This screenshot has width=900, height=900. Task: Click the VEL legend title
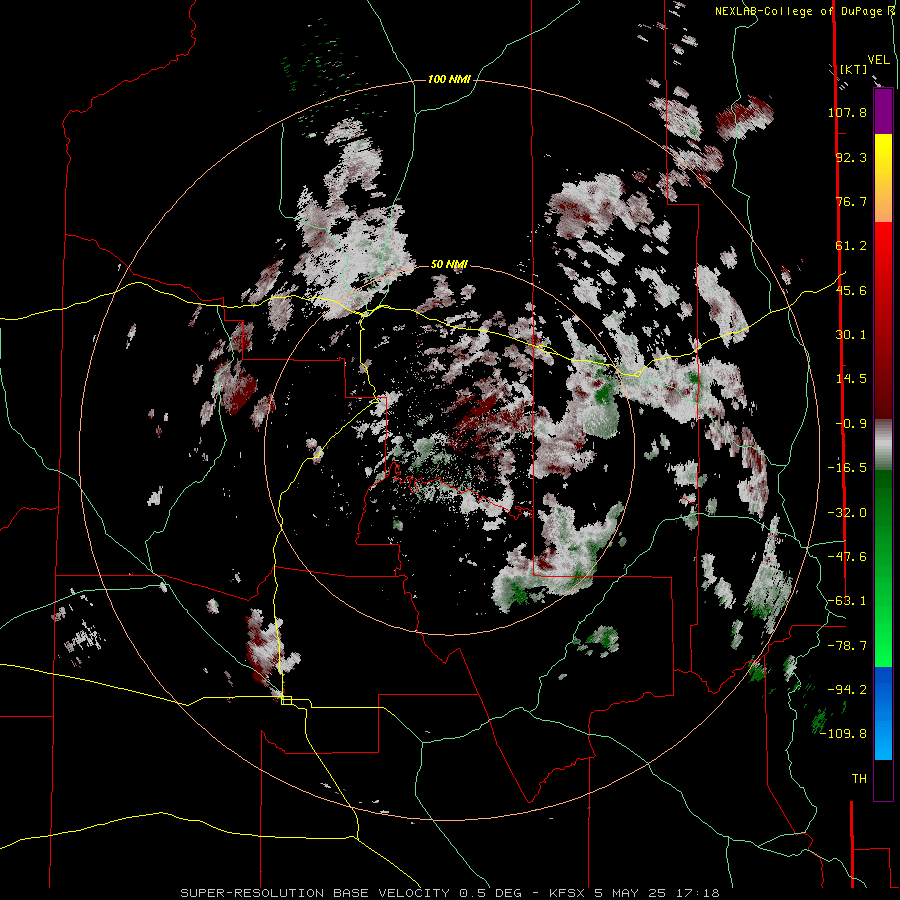point(878,60)
